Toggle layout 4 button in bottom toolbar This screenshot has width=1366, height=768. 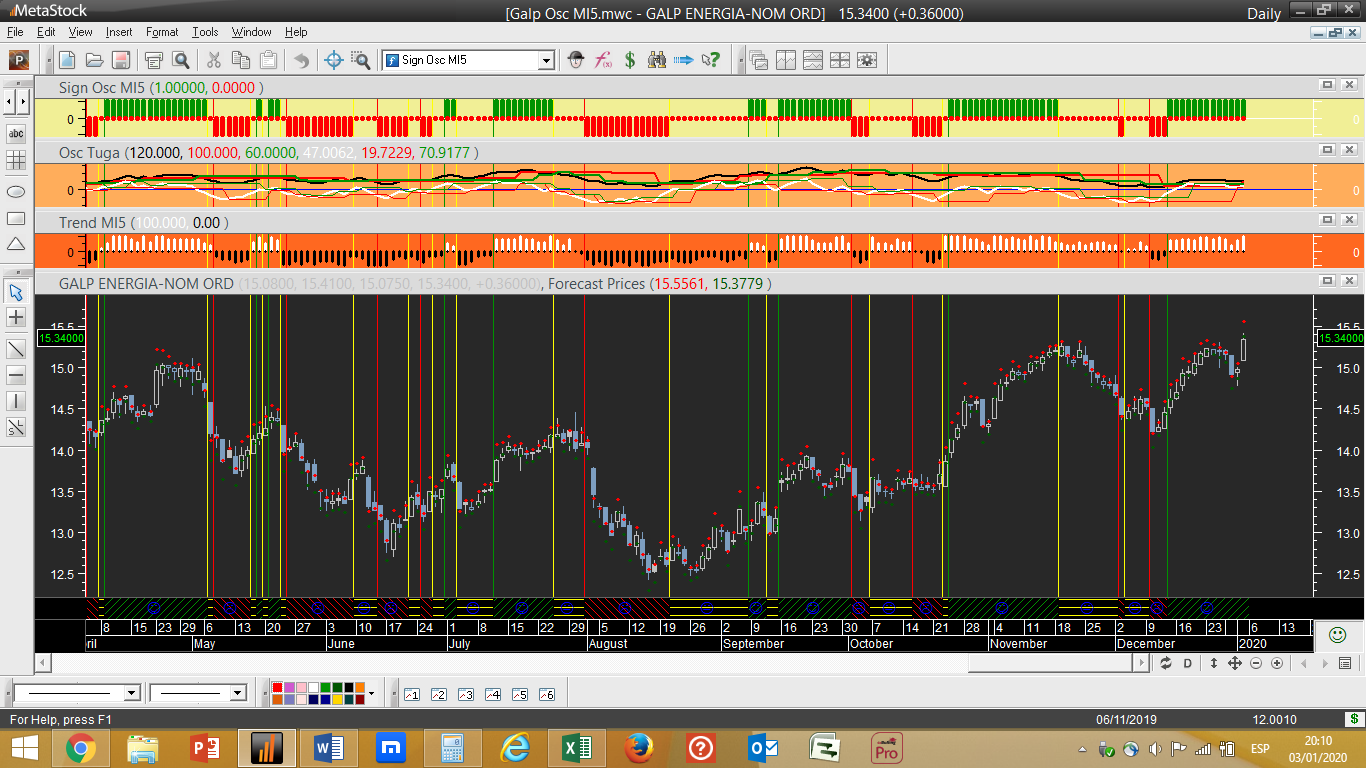(492, 694)
